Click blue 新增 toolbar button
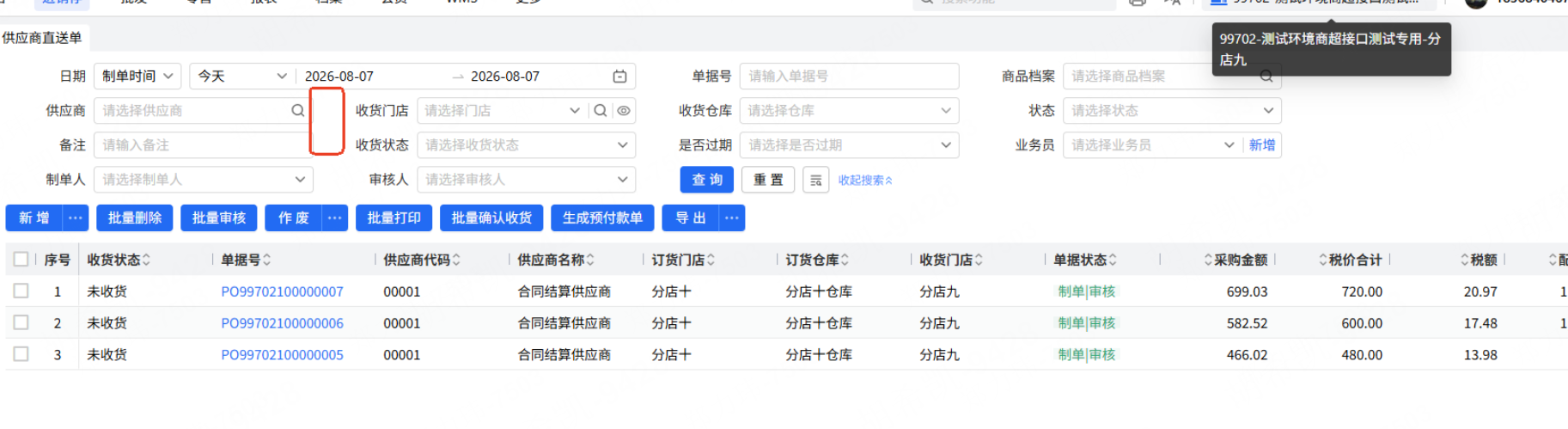The width and height of the screenshot is (1568, 429). tap(34, 218)
